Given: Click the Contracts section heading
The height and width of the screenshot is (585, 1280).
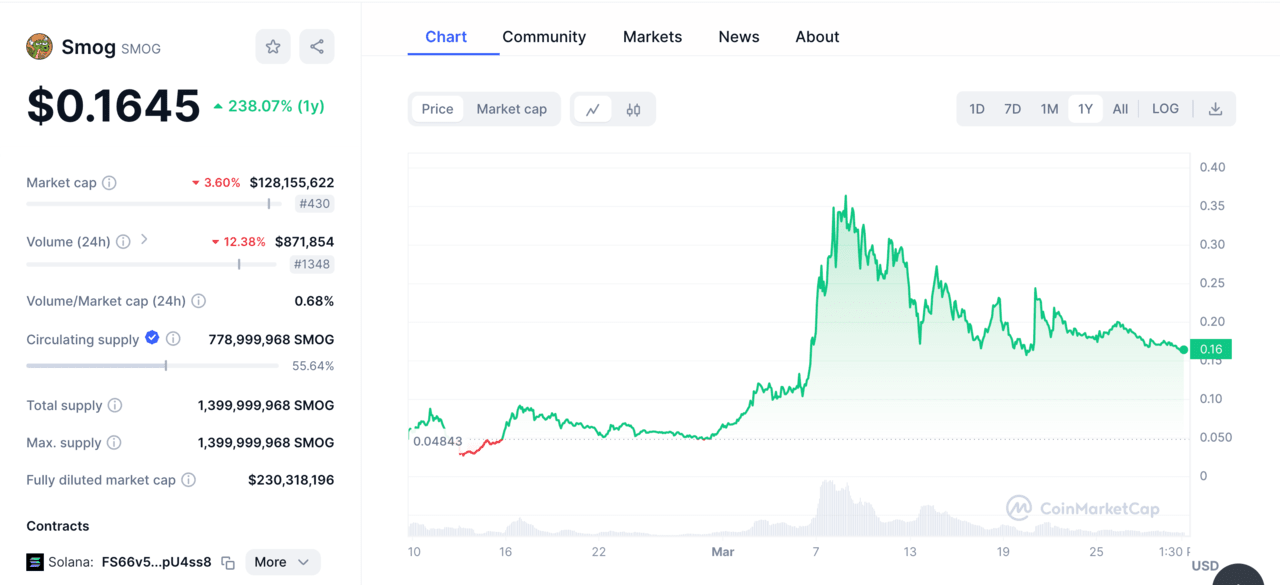Looking at the screenshot, I should tap(58, 526).
